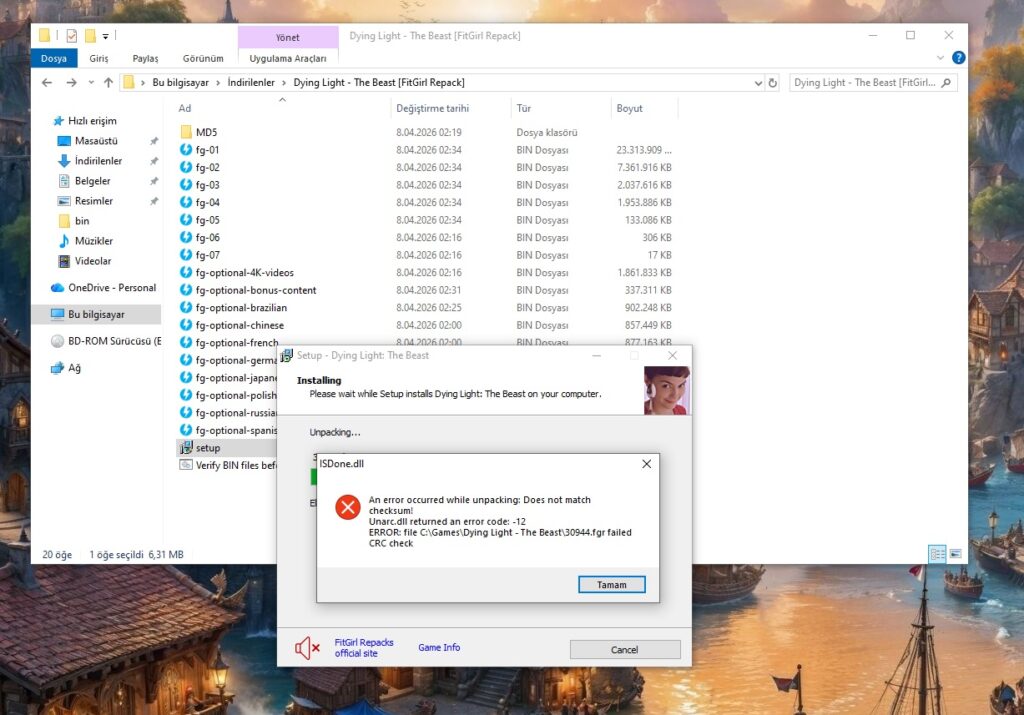Go up one folder level
The width and height of the screenshot is (1024, 715).
tap(108, 83)
